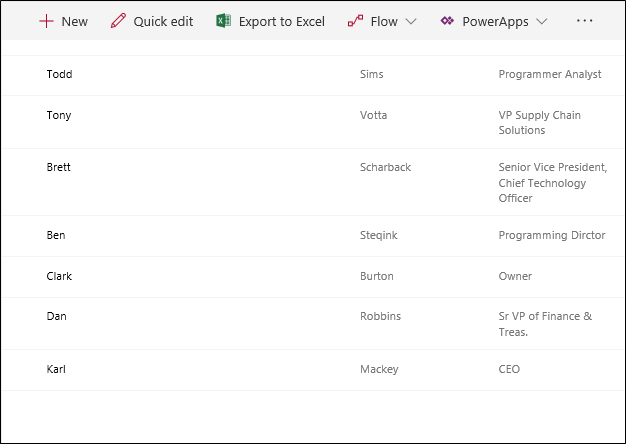The image size is (626, 444).
Task: Select first name Tony
Action: pyautogui.click(x=59, y=115)
